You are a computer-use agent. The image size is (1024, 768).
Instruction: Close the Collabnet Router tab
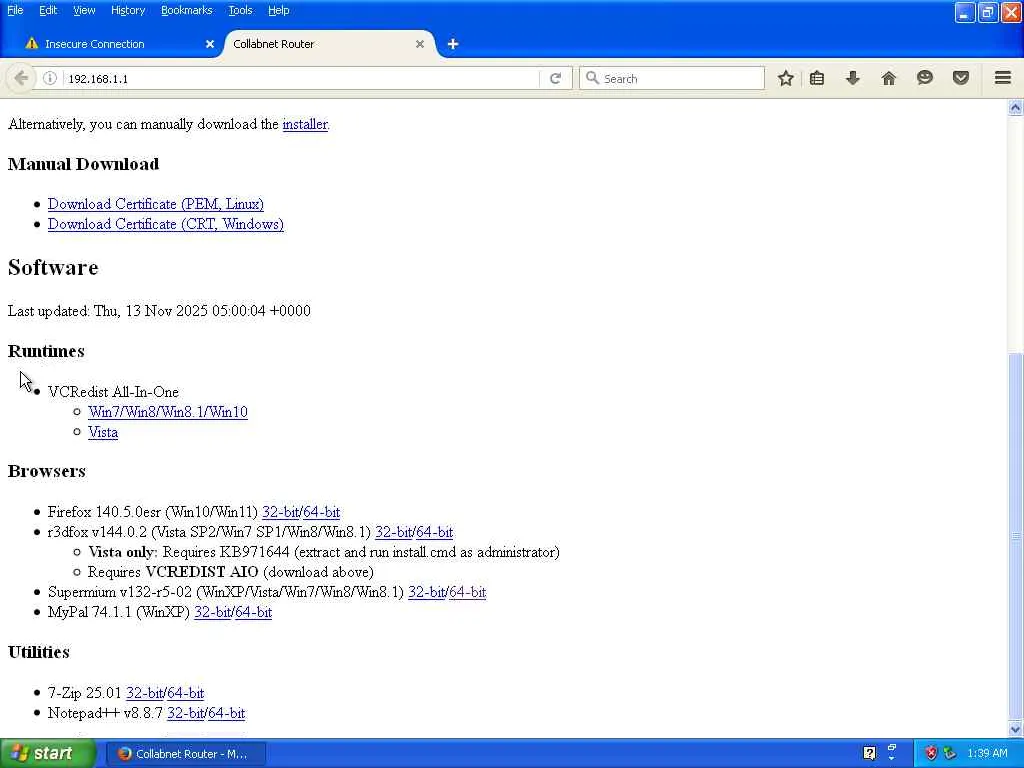point(420,44)
